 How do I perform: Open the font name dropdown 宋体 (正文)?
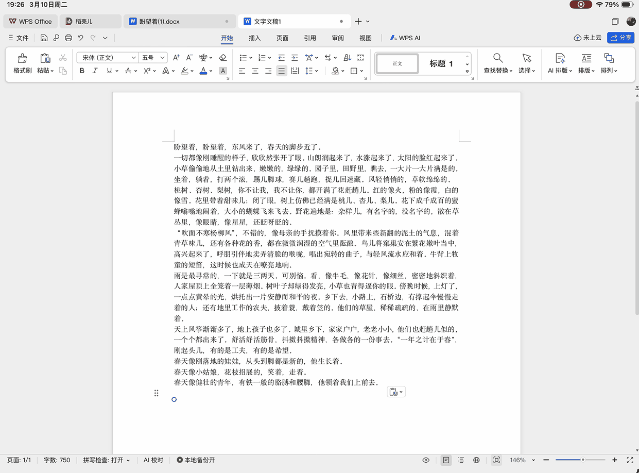[x=108, y=57]
